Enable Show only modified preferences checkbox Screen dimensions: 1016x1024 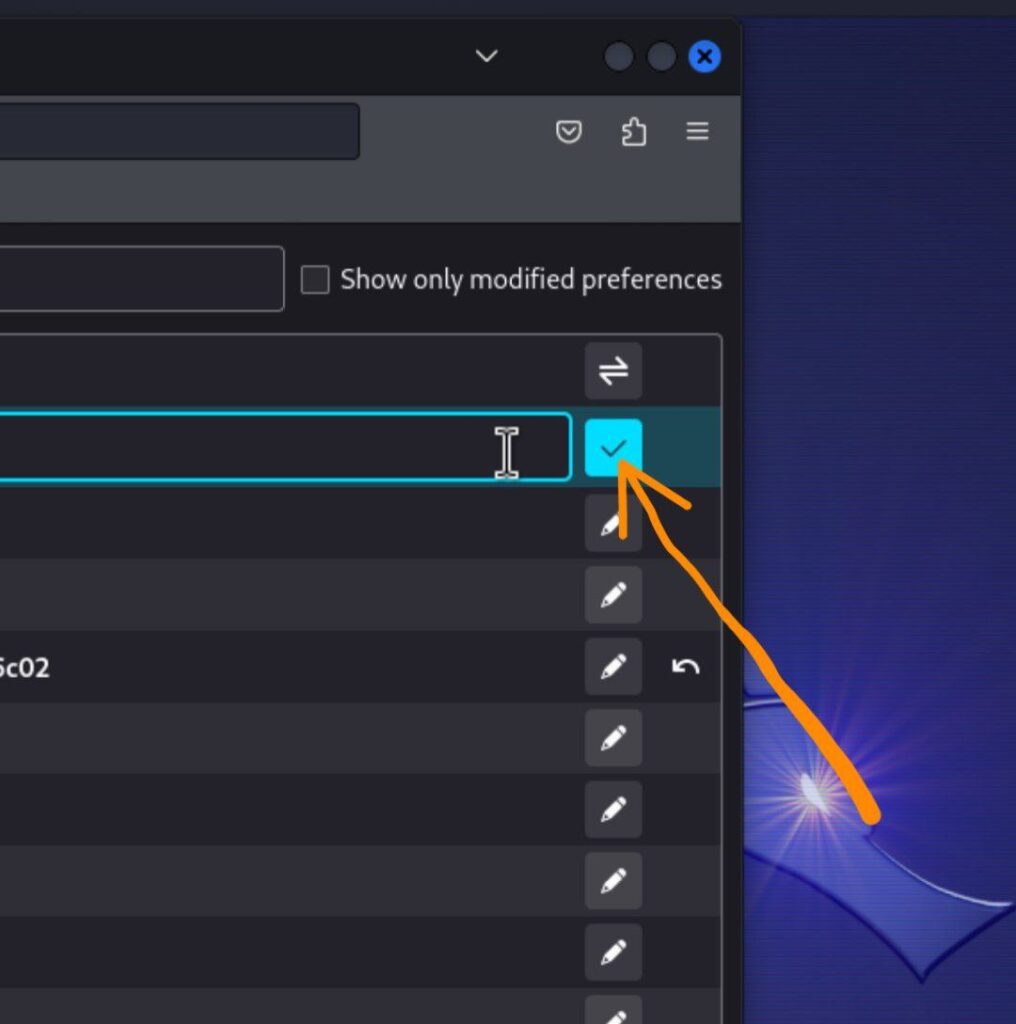[x=315, y=280]
